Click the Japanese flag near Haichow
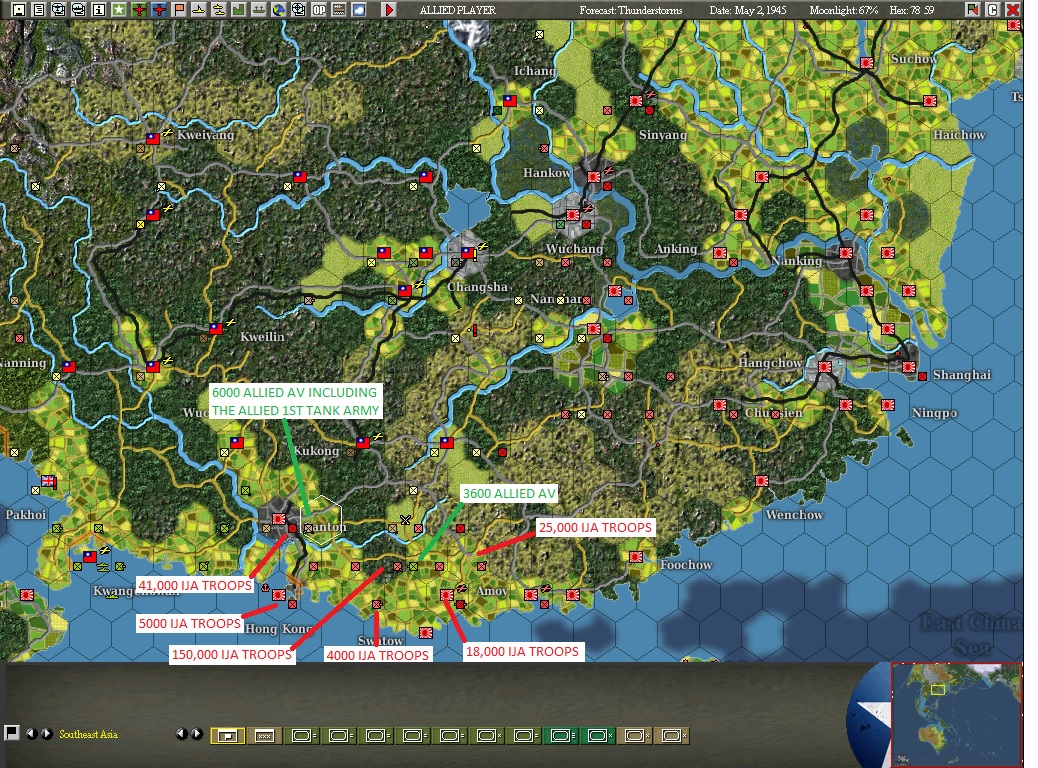1038x768 pixels. pyautogui.click(x=930, y=101)
